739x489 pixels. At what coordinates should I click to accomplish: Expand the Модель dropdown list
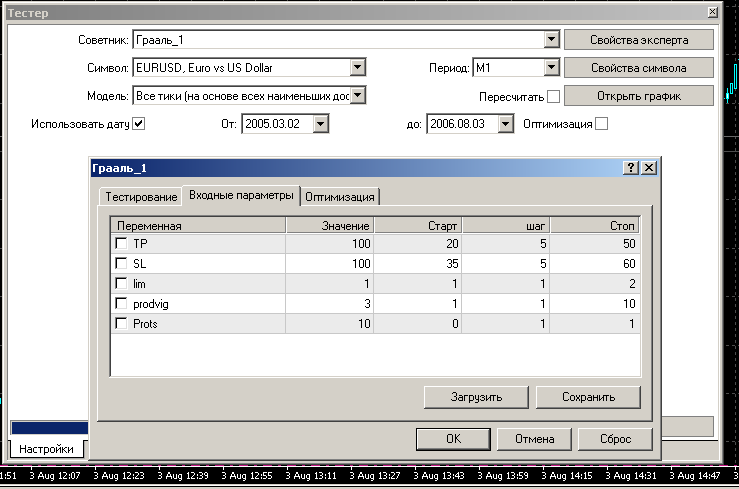tap(358, 96)
